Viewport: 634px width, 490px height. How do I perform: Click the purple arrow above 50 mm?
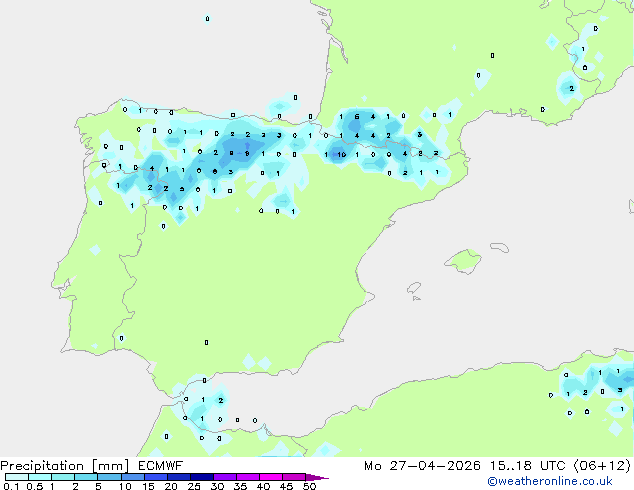point(317,477)
